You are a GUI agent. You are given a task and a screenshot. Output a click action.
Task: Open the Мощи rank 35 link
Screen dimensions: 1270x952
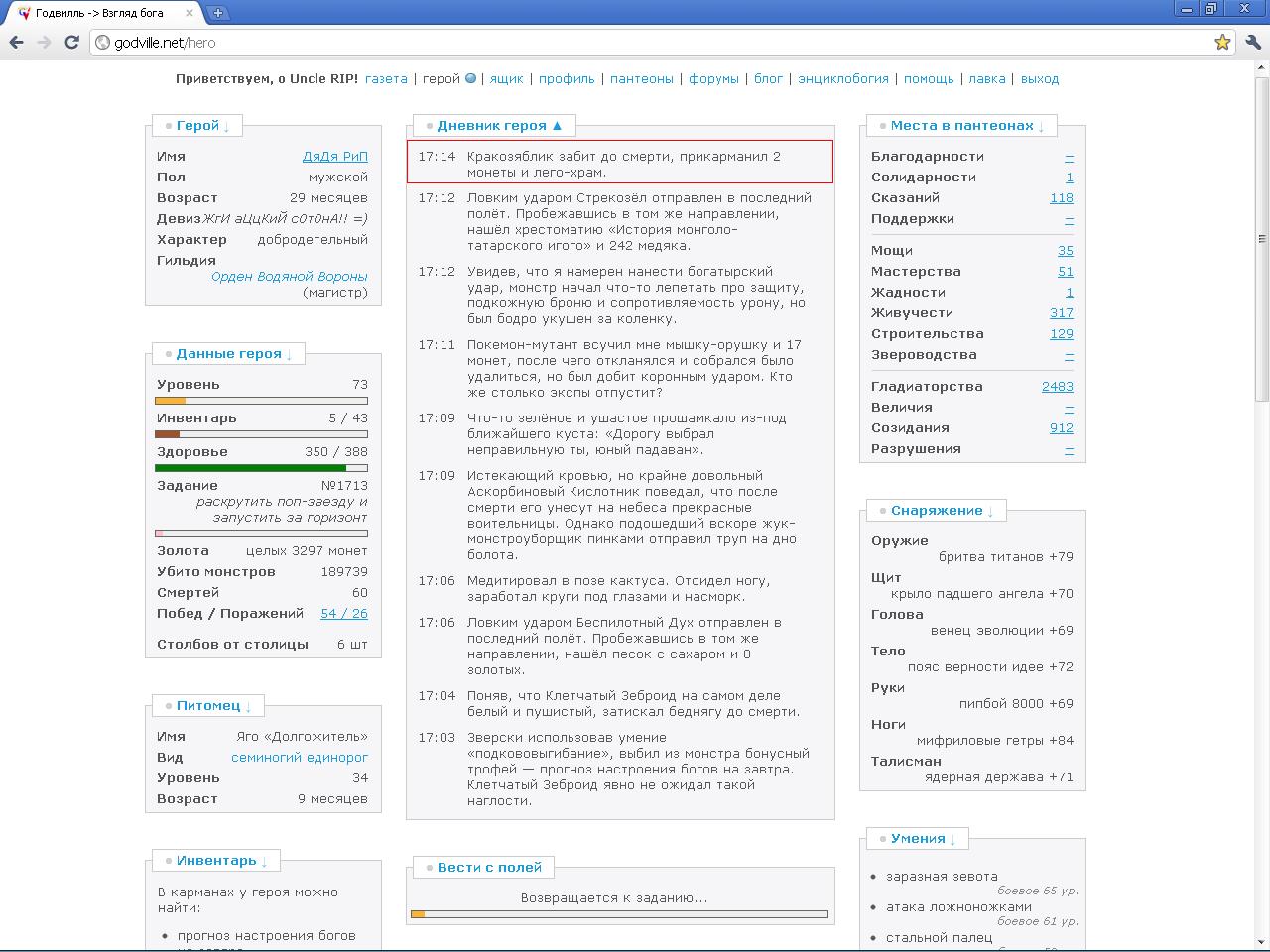(1066, 251)
